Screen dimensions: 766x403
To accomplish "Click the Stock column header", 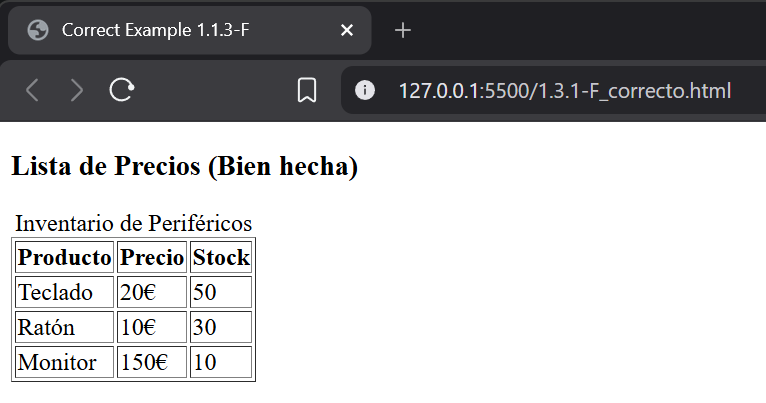I will (x=221, y=257).
